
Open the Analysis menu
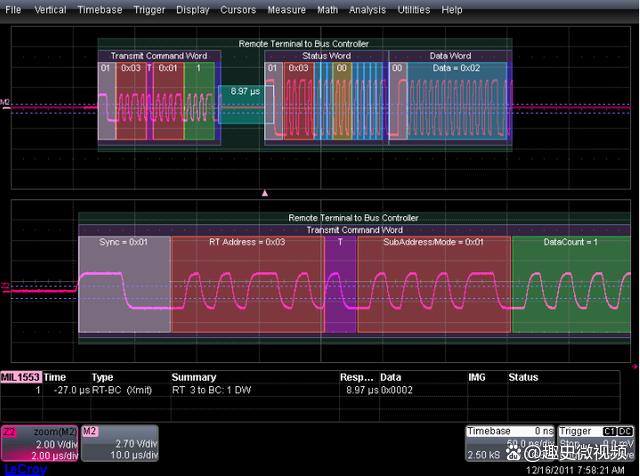click(x=367, y=10)
